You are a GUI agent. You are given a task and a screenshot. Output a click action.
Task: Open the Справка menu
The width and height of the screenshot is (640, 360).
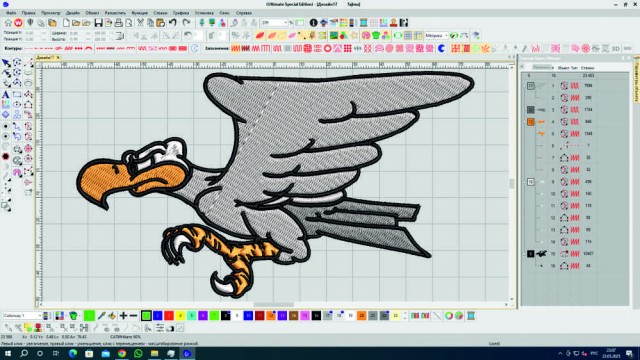click(244, 13)
